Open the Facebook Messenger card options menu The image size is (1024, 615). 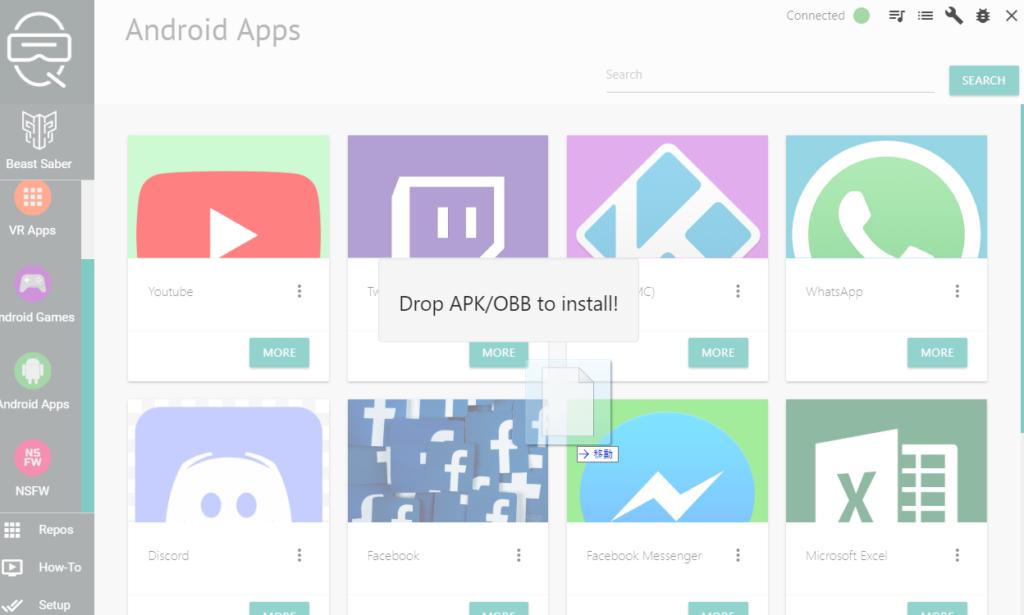tap(738, 556)
